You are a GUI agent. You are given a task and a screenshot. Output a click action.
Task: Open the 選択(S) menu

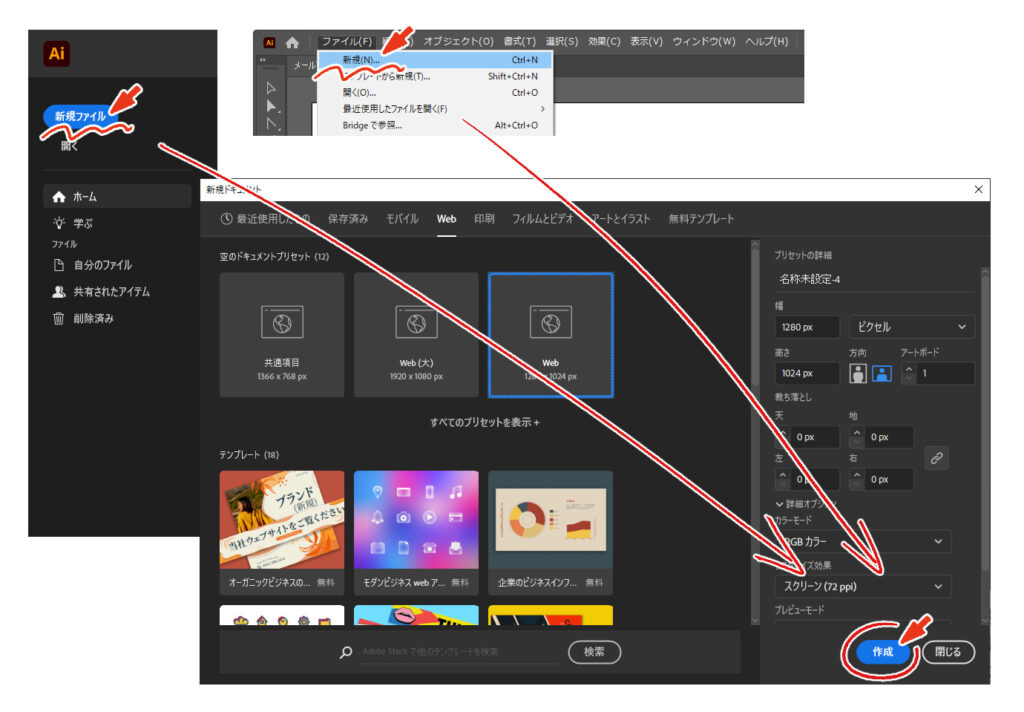tap(562, 41)
